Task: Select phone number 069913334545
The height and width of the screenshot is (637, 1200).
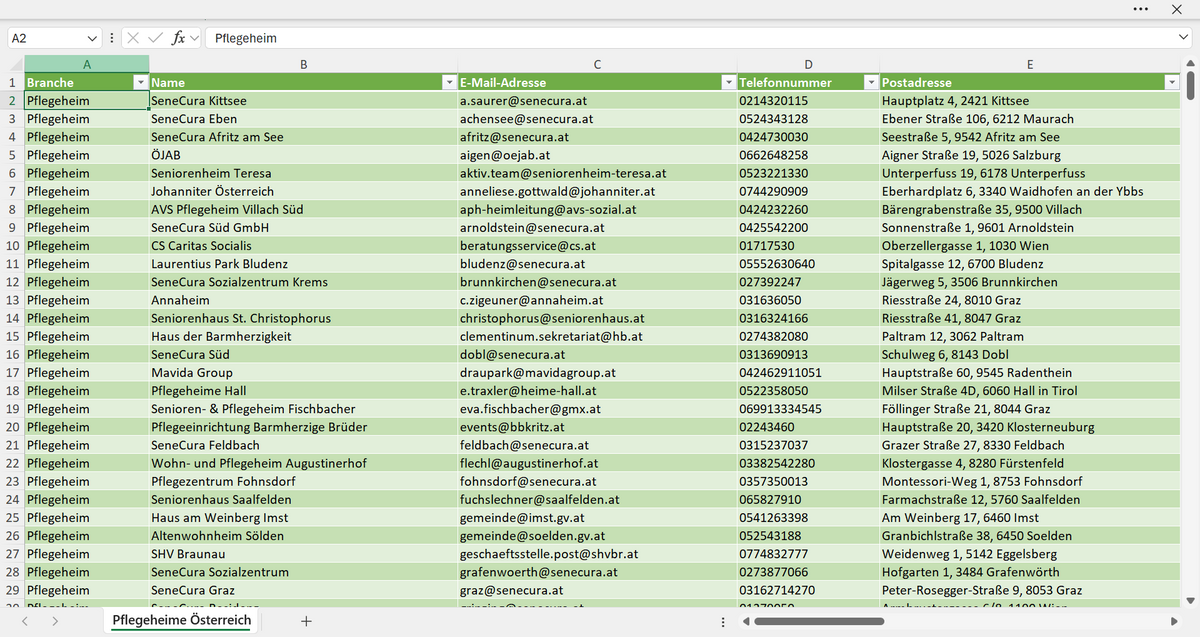Action: tap(808, 409)
